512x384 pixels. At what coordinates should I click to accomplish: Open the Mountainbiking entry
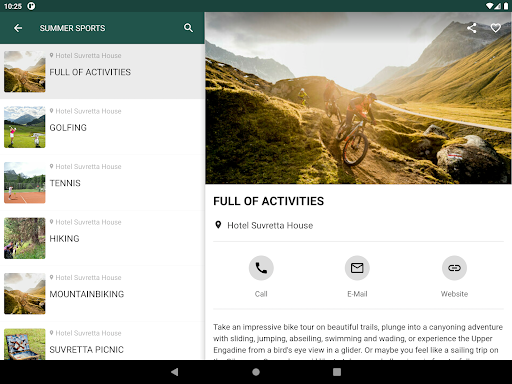point(102,294)
